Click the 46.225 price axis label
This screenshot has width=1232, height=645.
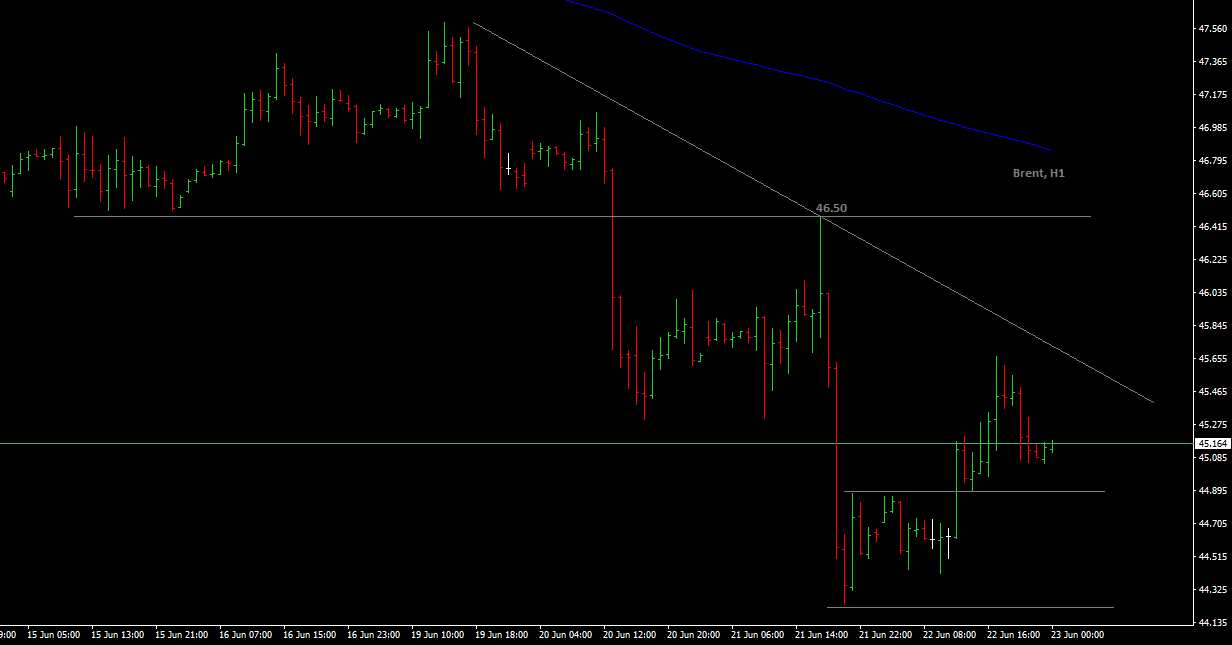(1212, 260)
